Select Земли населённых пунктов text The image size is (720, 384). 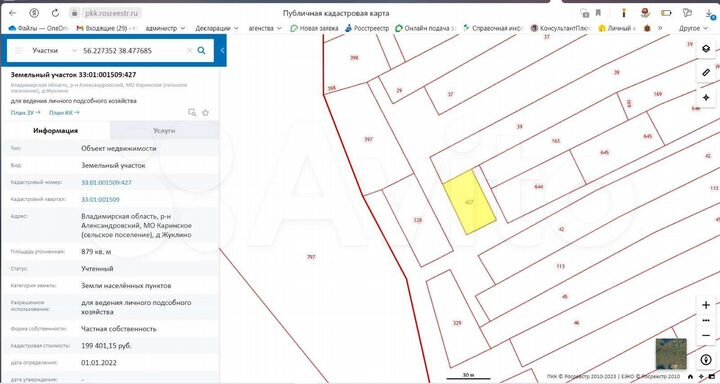[126, 286]
